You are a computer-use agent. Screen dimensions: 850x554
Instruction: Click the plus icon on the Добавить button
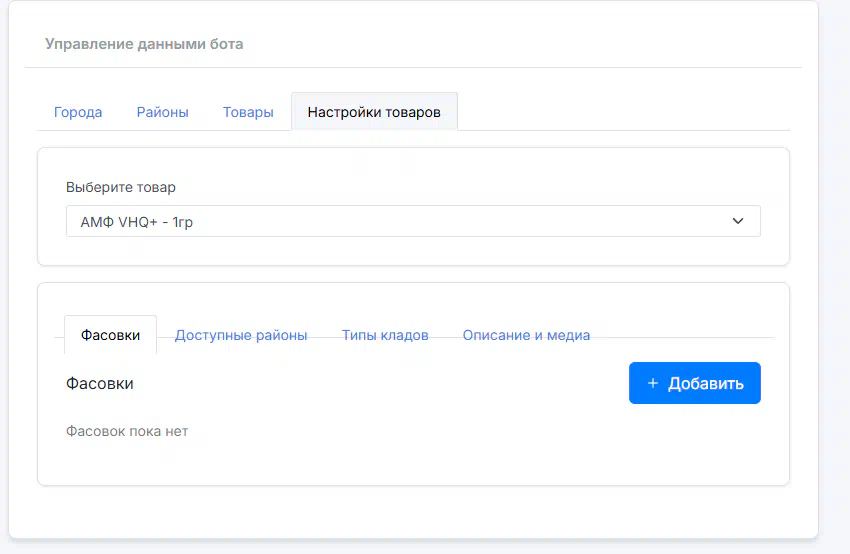point(653,383)
